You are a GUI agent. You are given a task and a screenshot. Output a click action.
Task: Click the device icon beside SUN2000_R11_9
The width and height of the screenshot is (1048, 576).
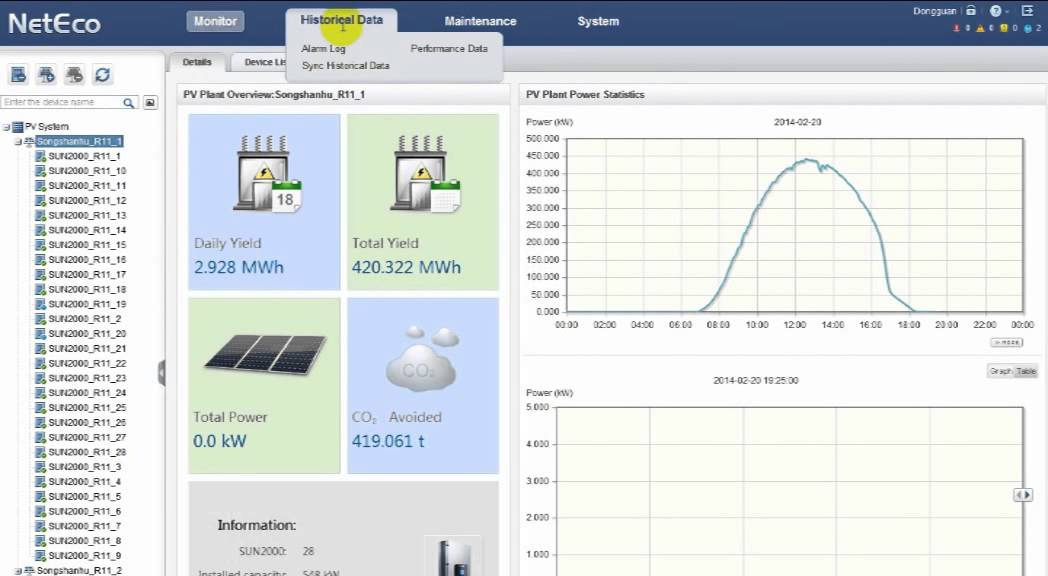40,555
